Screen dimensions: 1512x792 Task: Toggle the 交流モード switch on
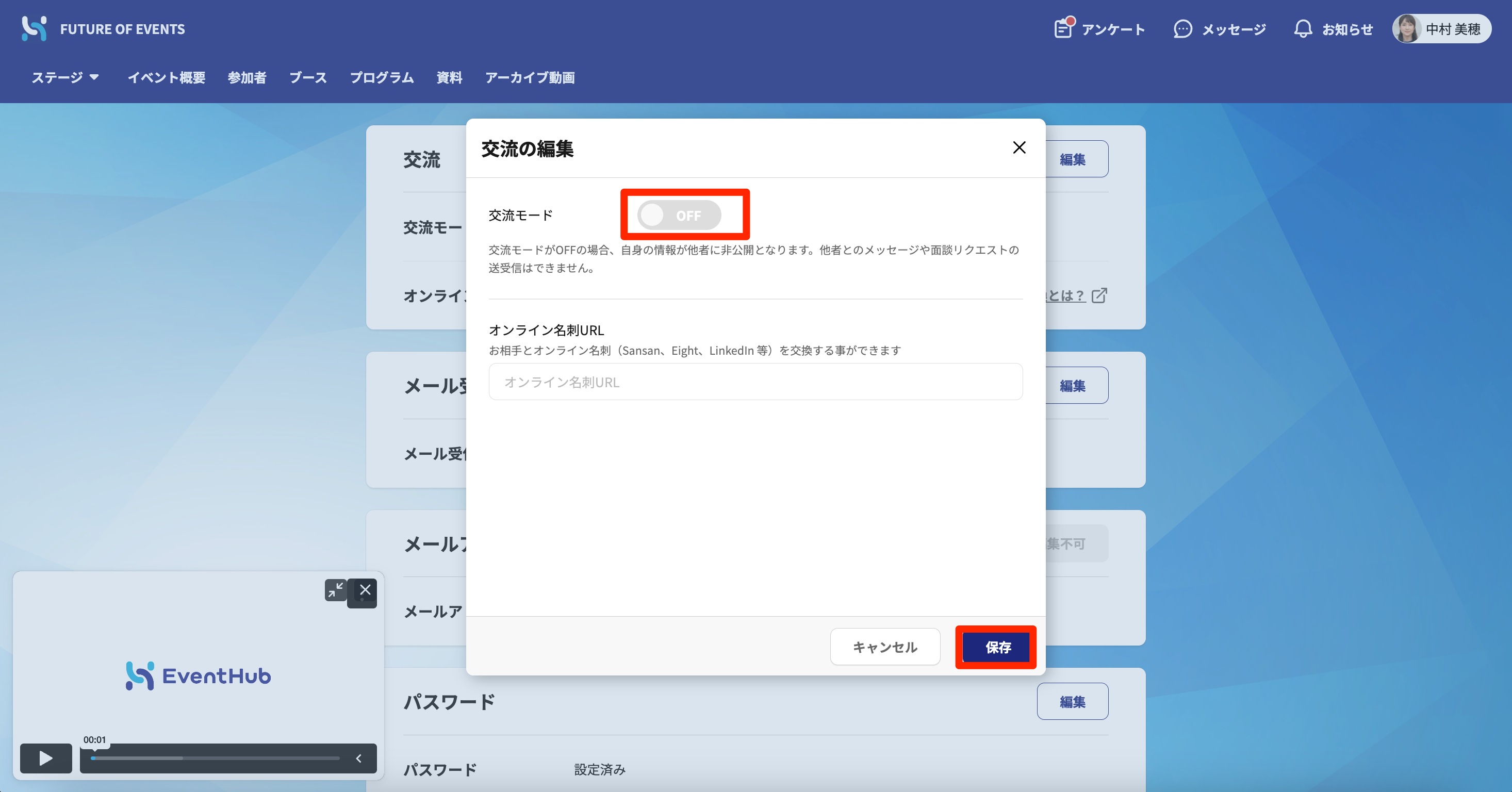pos(679,216)
